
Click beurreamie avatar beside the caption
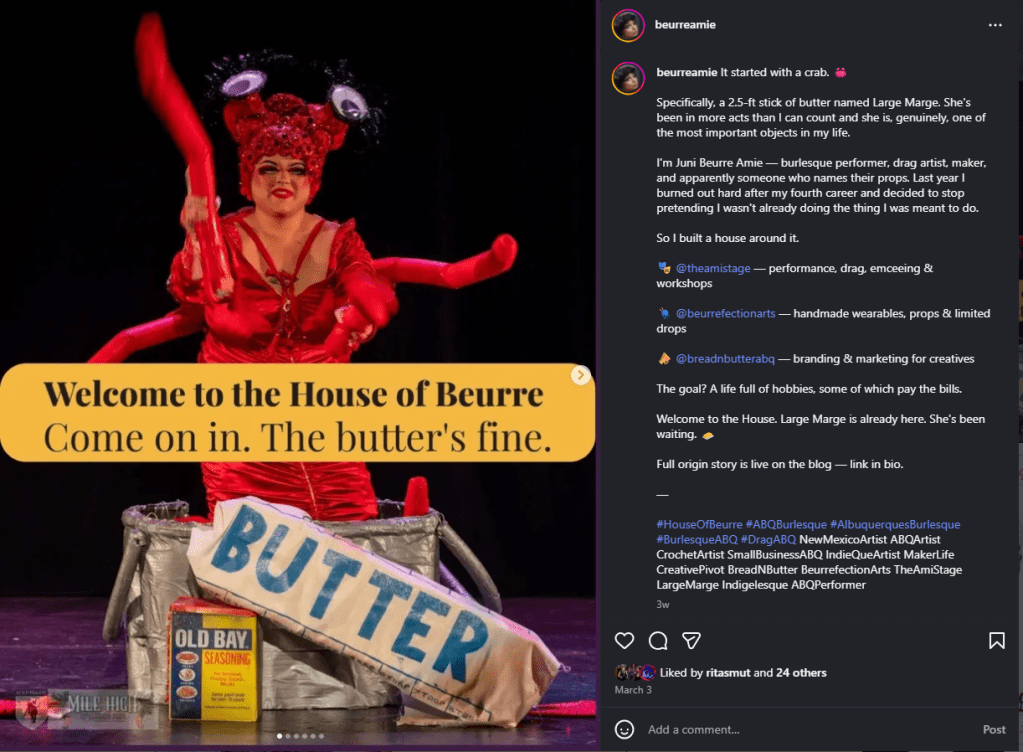628,78
